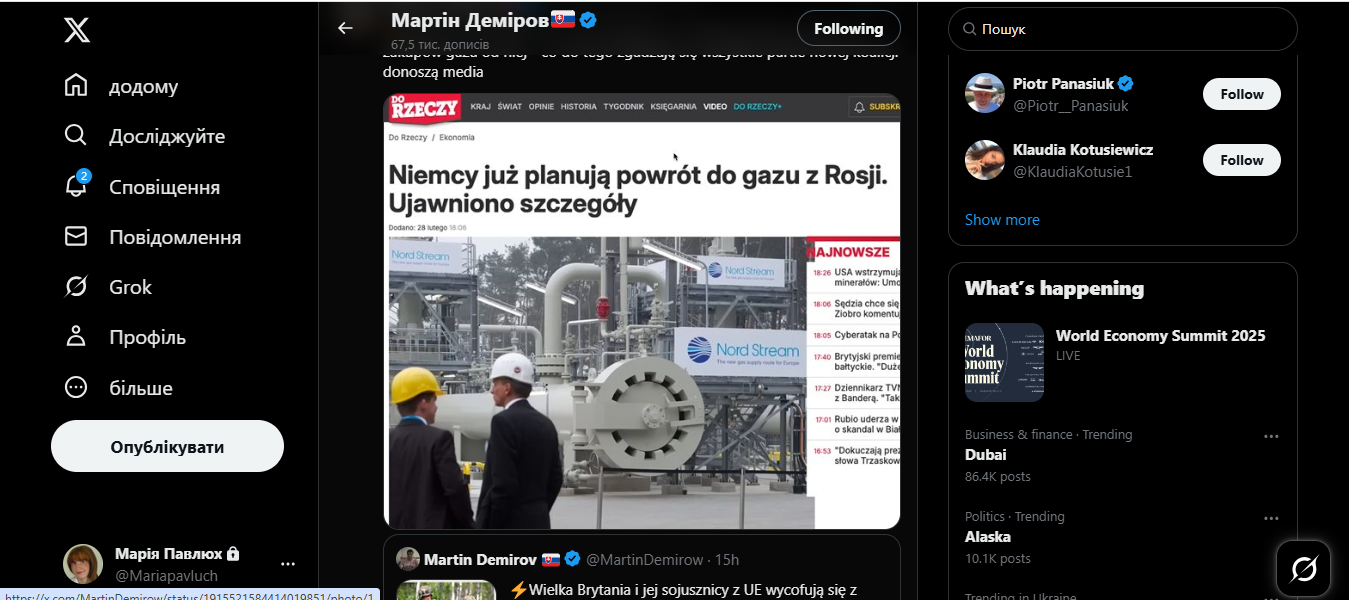This screenshot has width=1349, height=600.
Task: Follow Piotr Panasiuk
Action: (x=1241, y=94)
